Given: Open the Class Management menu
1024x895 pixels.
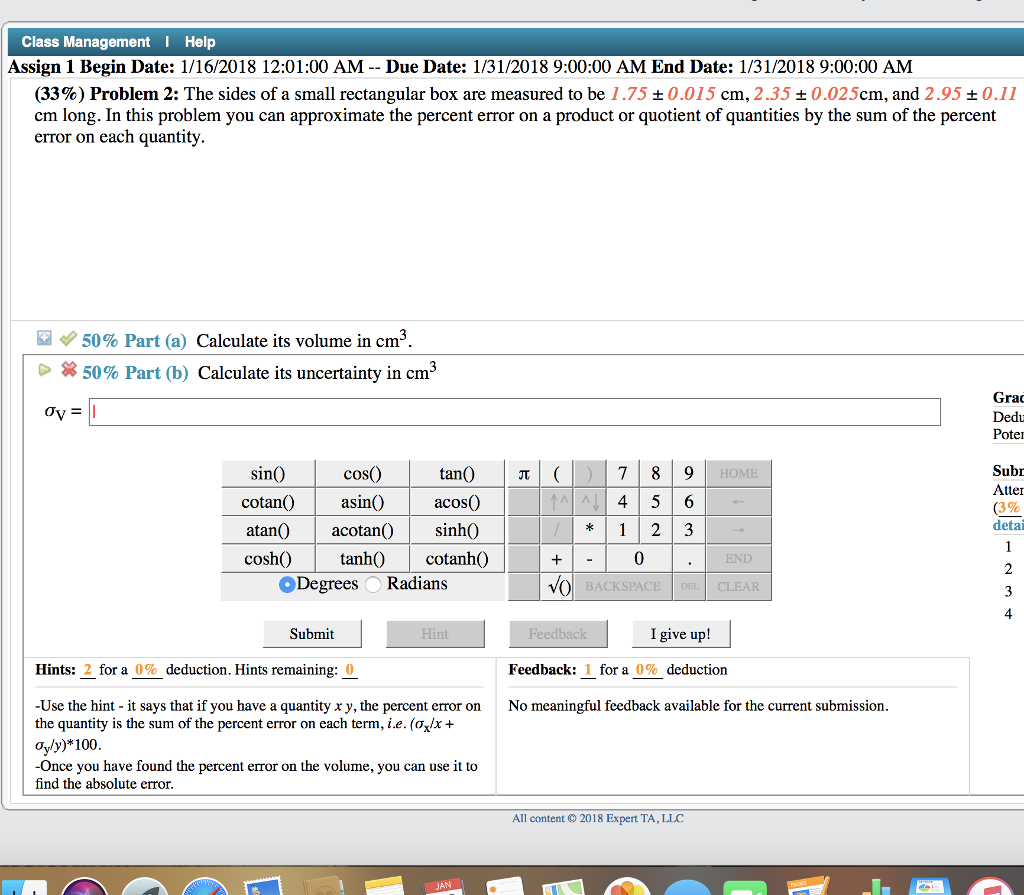Looking at the screenshot, I should point(86,42).
